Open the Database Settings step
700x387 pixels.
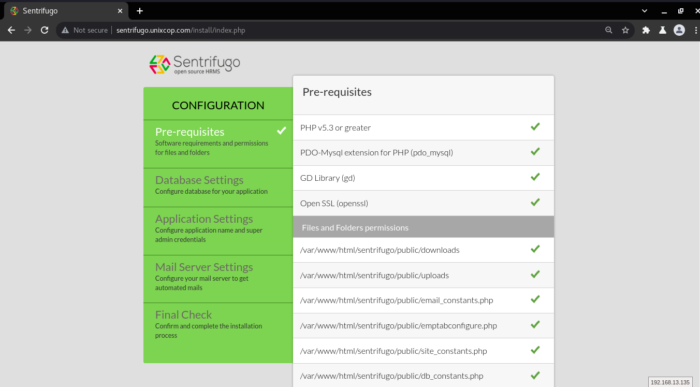(218, 187)
